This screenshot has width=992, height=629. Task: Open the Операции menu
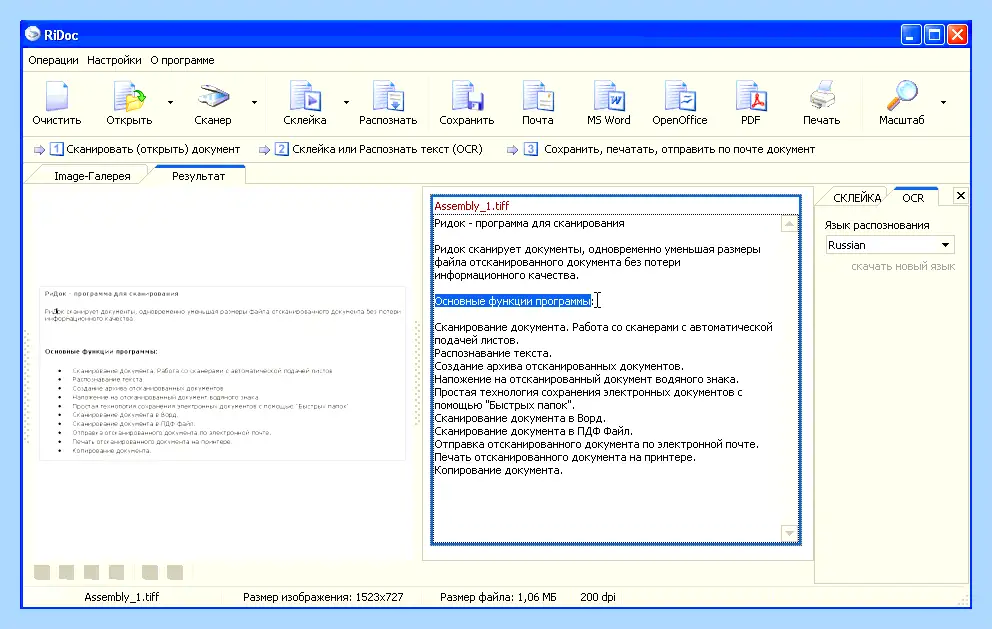tap(53, 60)
